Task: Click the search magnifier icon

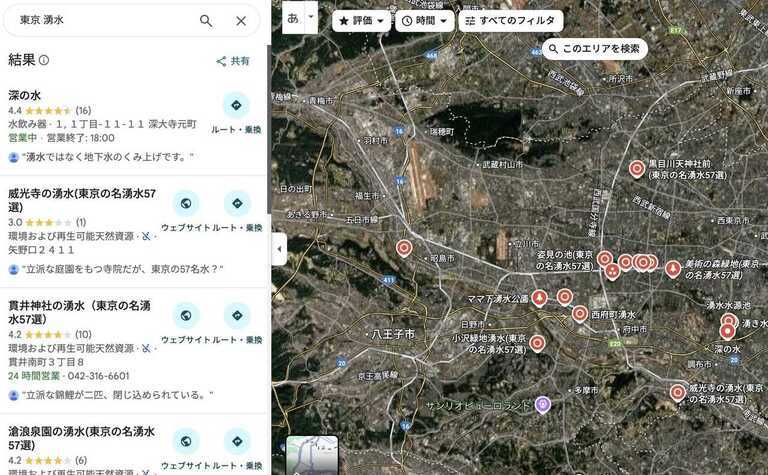Action: coord(206,21)
